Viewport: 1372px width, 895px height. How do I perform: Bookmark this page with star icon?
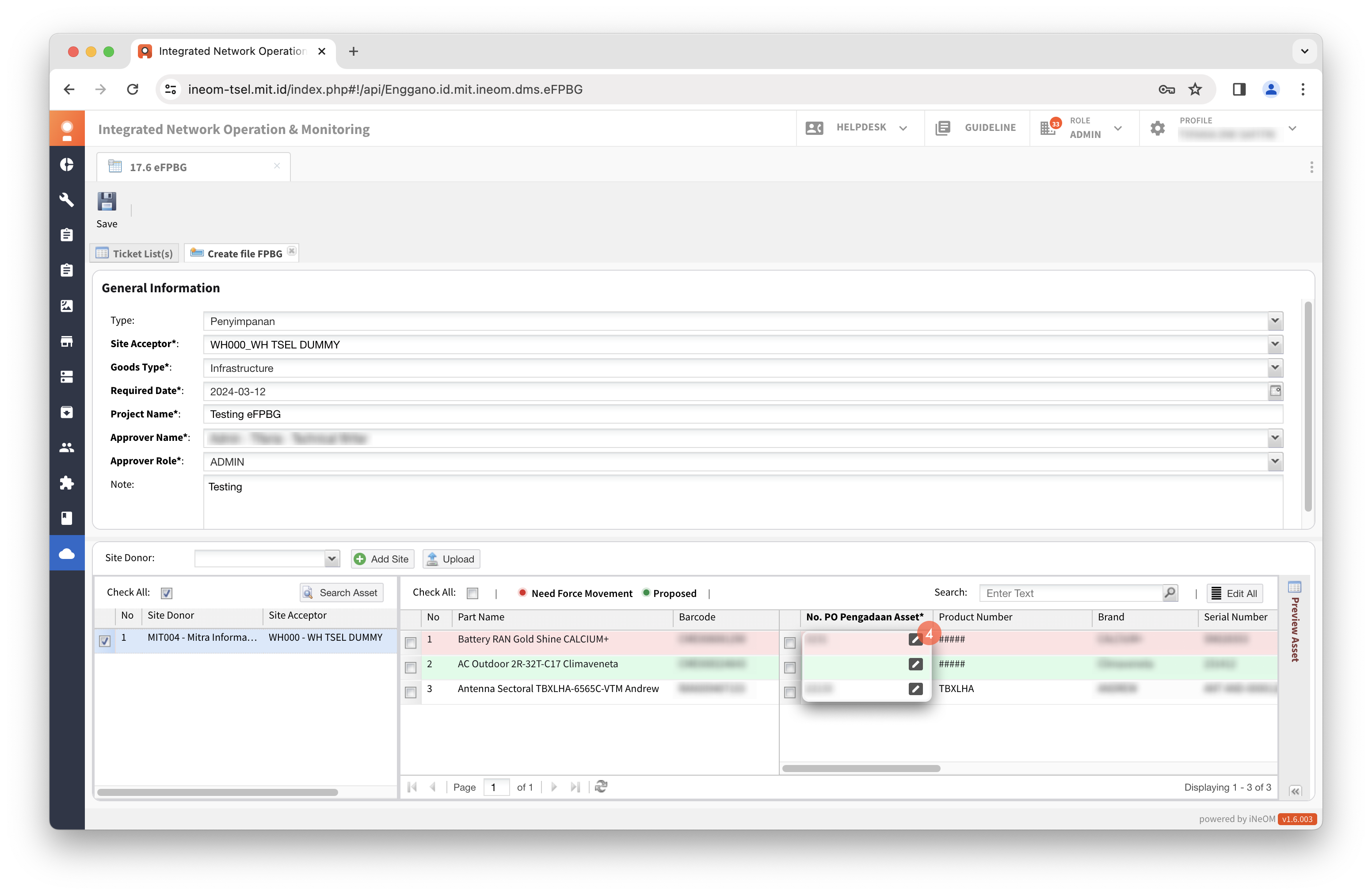1196,89
